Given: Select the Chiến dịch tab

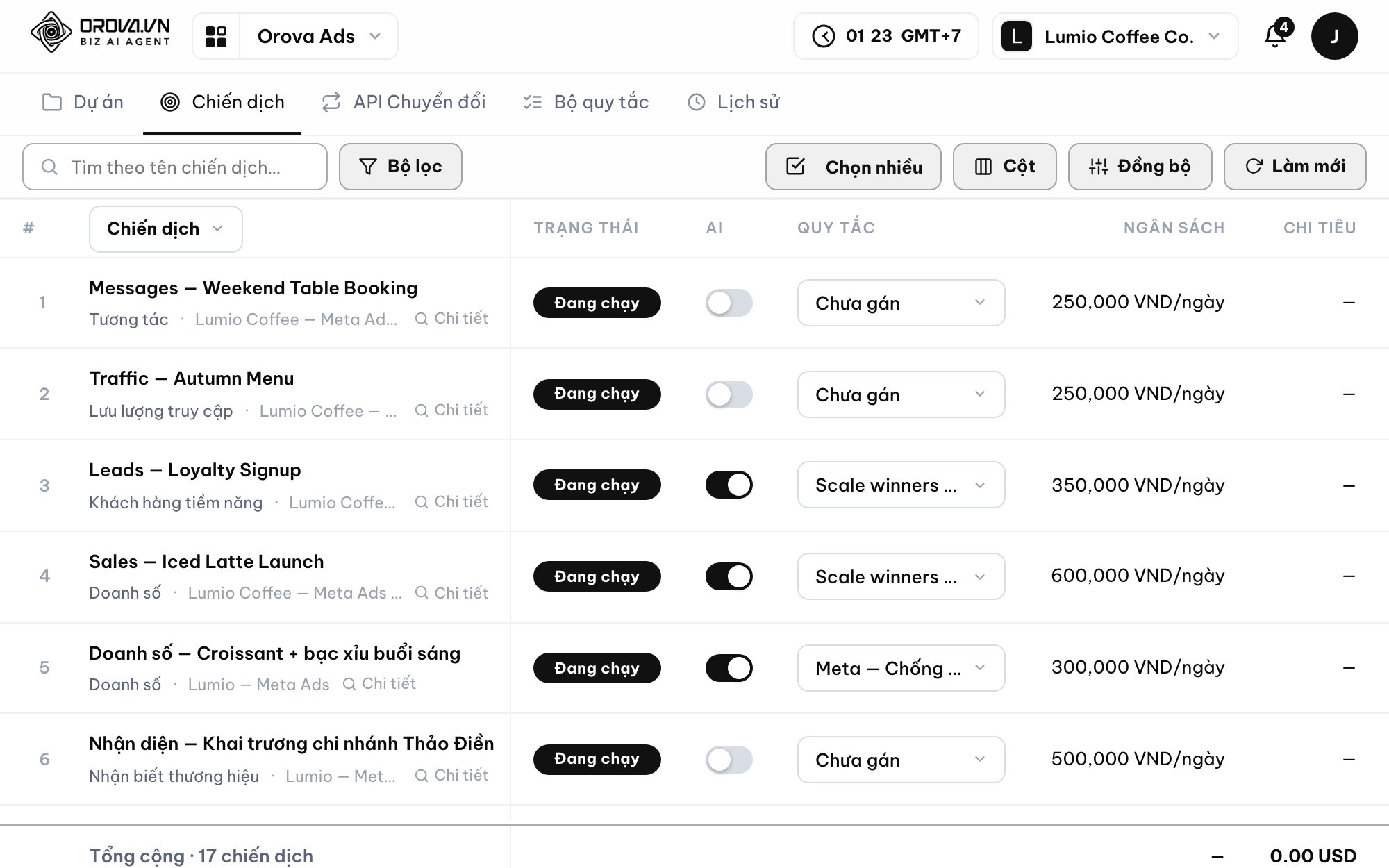Looking at the screenshot, I should [x=222, y=103].
